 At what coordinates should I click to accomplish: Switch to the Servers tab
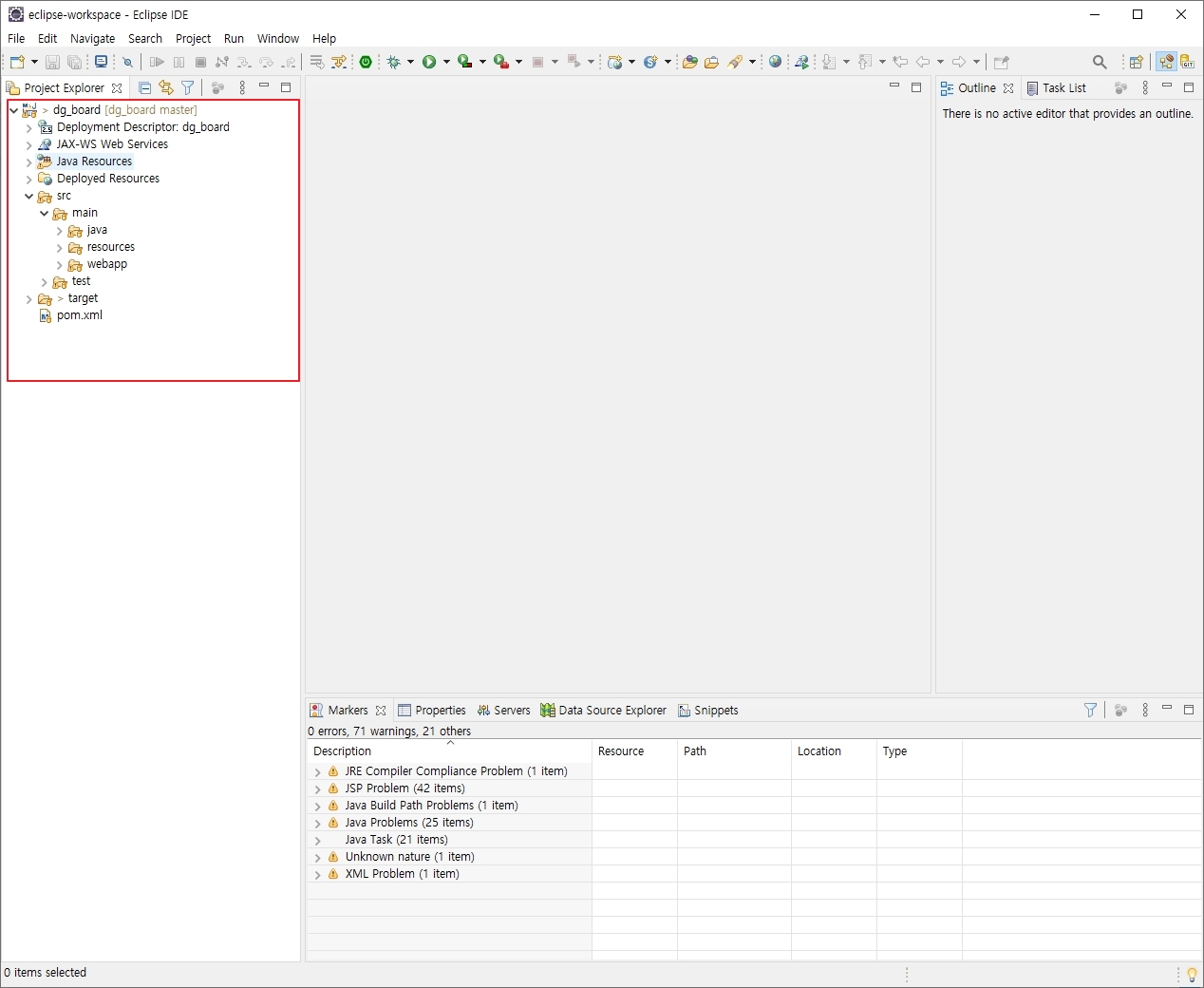504,710
